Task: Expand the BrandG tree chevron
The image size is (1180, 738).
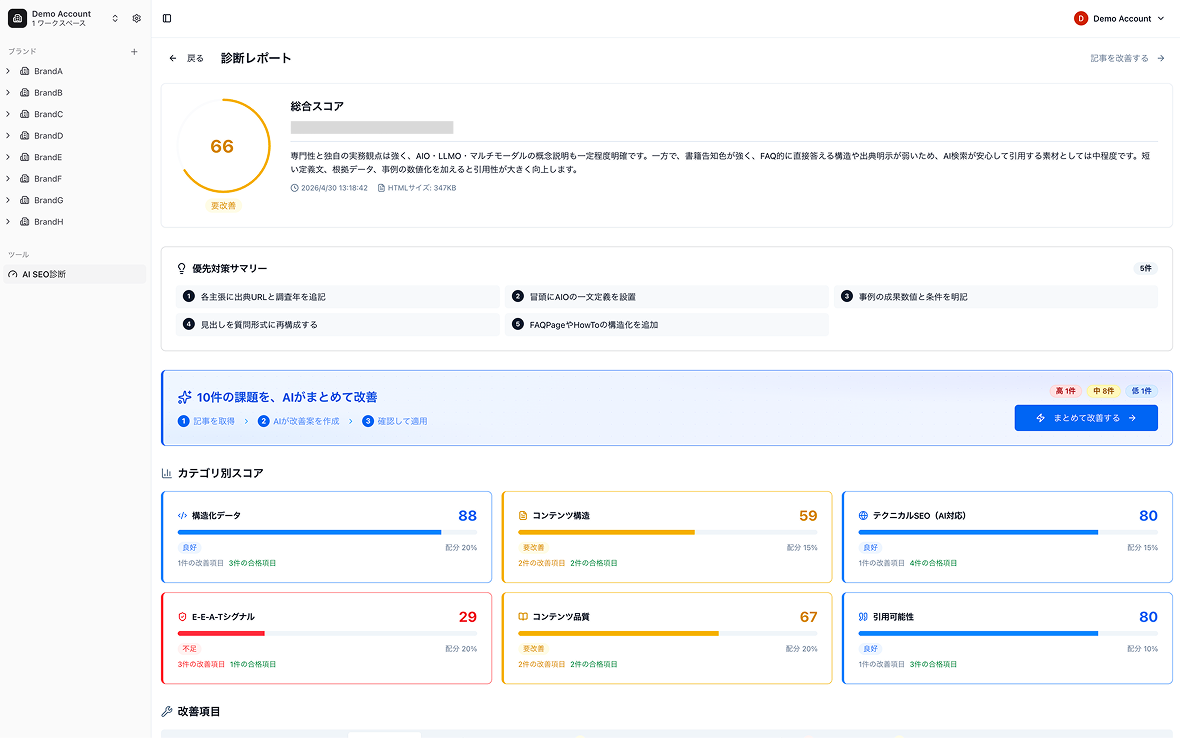Action: pyautogui.click(x=8, y=200)
